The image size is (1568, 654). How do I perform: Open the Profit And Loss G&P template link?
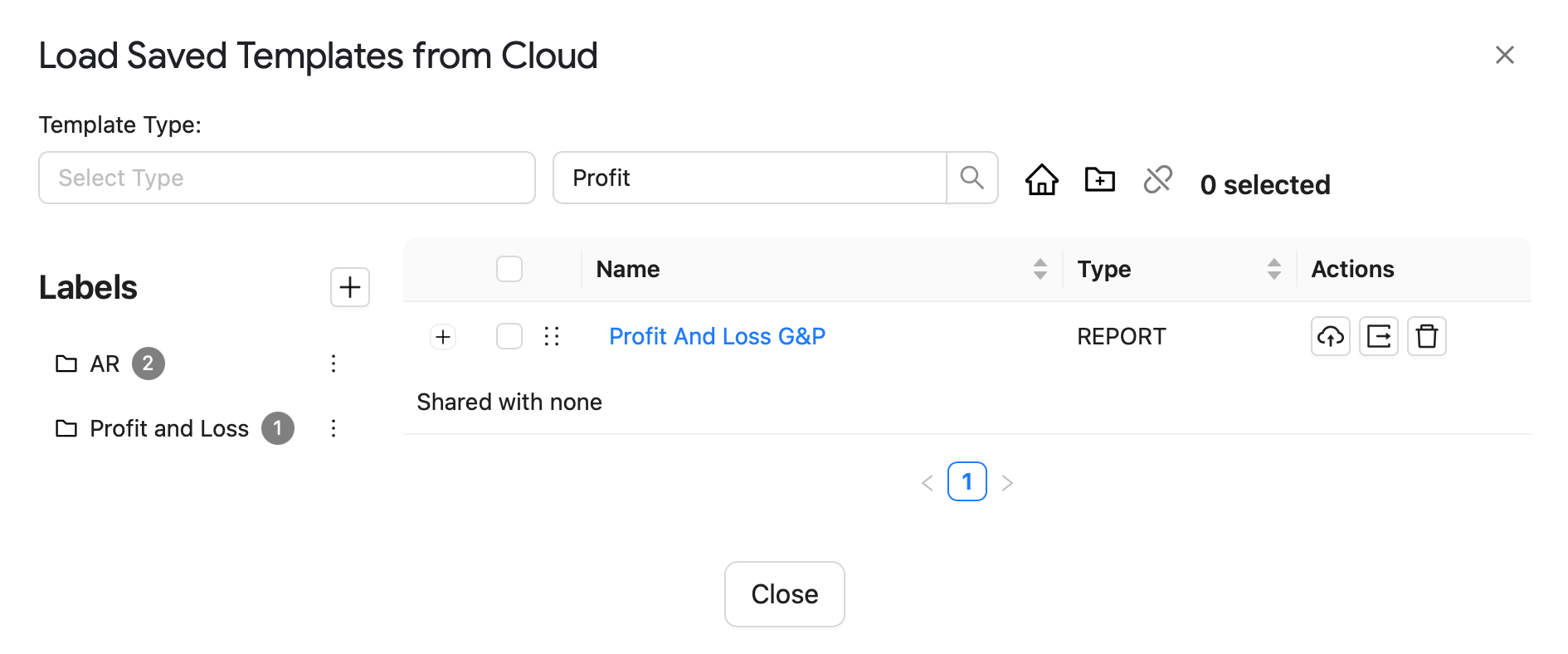718,336
